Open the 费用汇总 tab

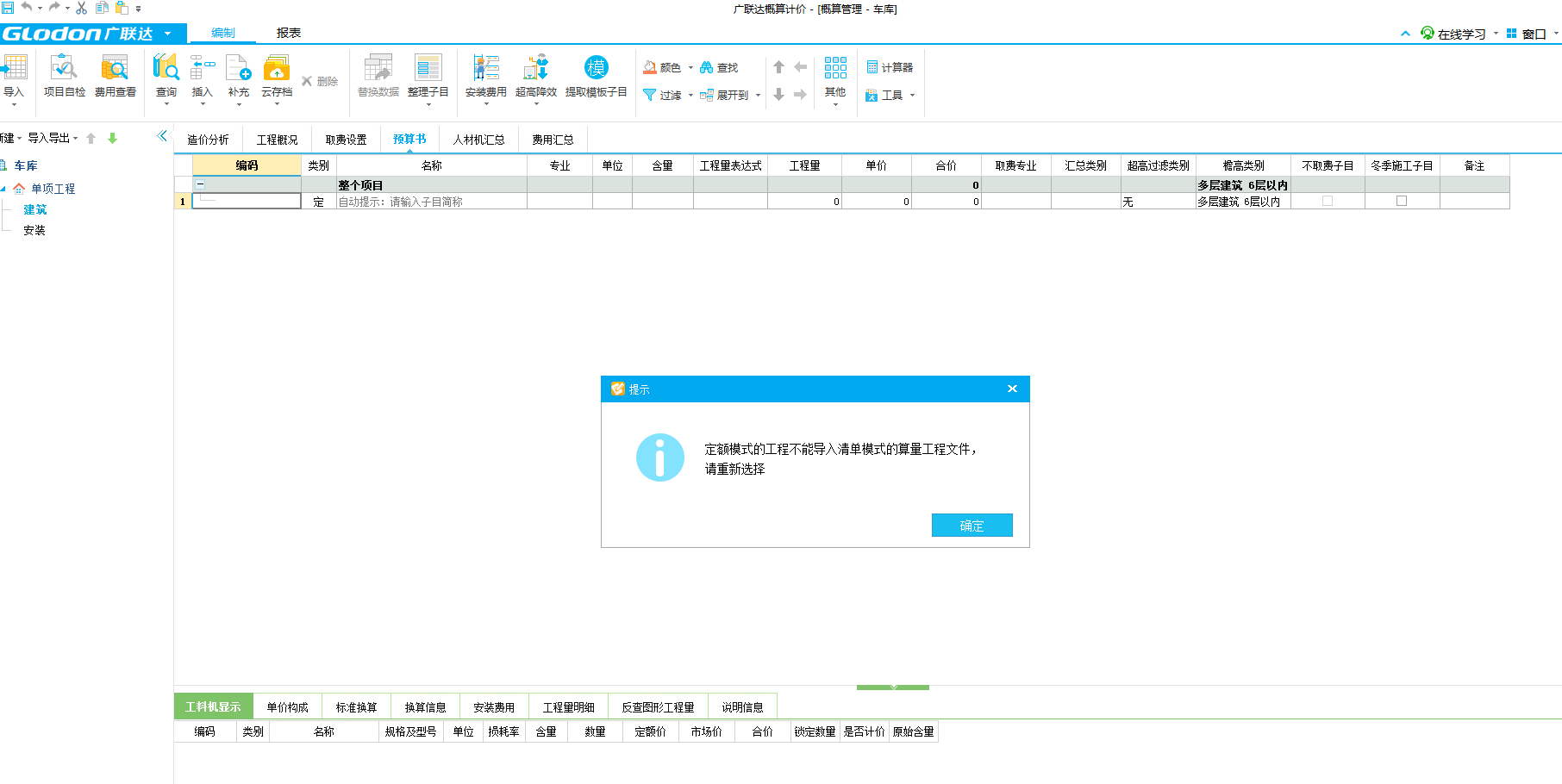553,140
